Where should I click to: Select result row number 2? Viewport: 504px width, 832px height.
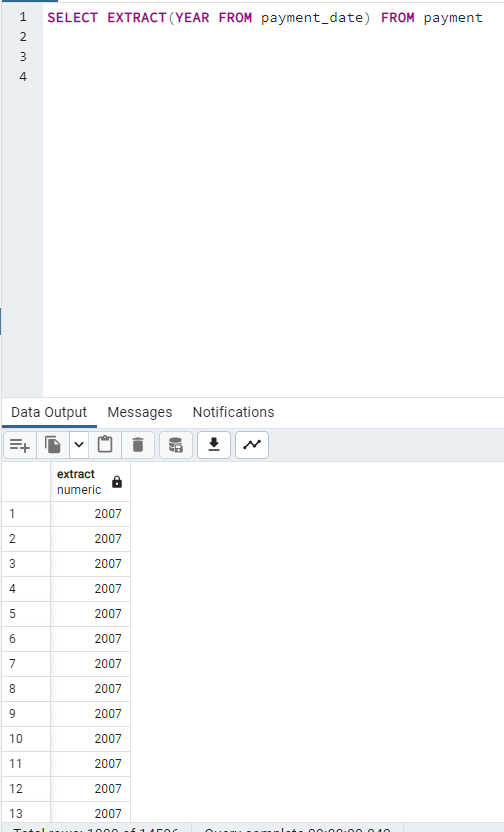pyautogui.click(x=26, y=539)
